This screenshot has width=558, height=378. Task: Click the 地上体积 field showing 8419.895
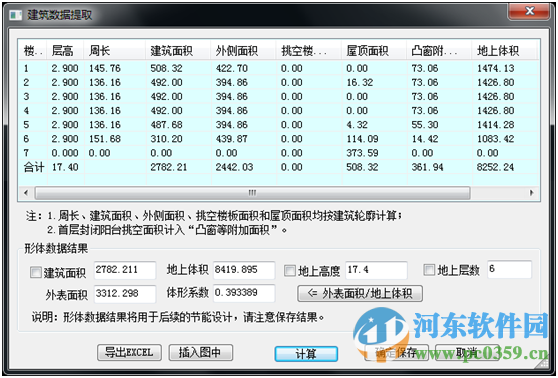click(x=244, y=270)
